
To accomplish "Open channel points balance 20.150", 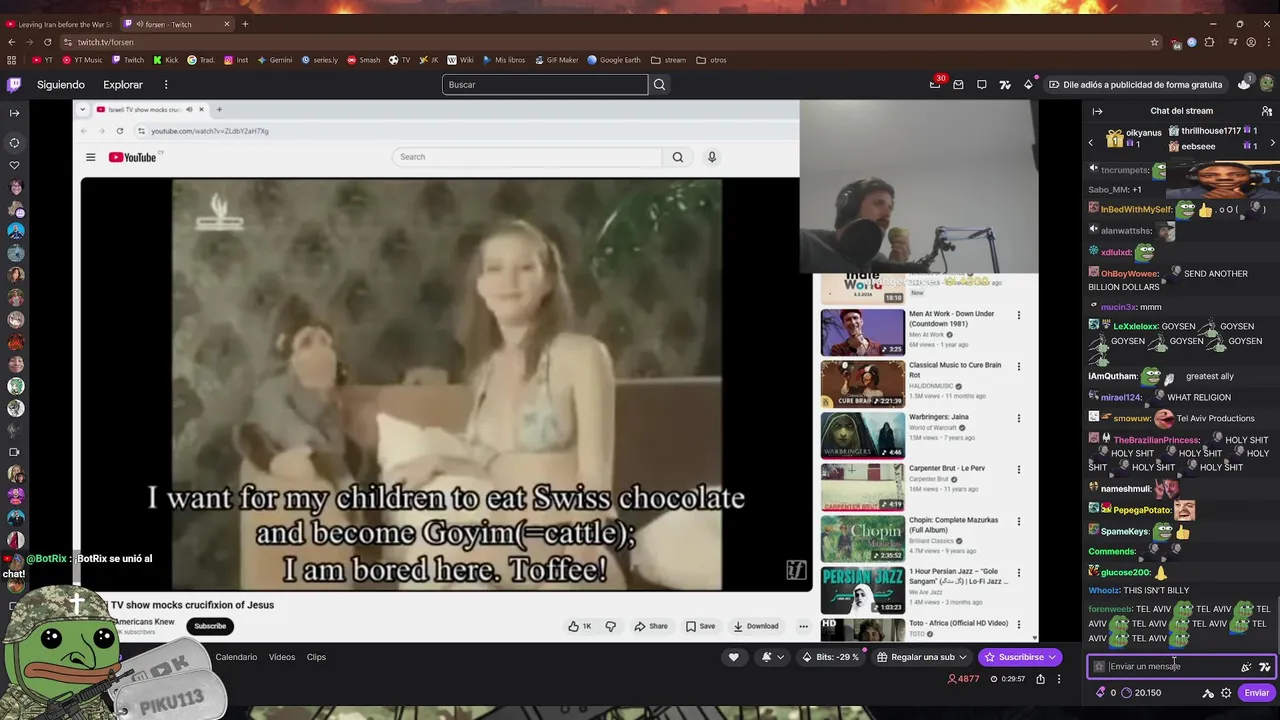I will click(x=1140, y=692).
